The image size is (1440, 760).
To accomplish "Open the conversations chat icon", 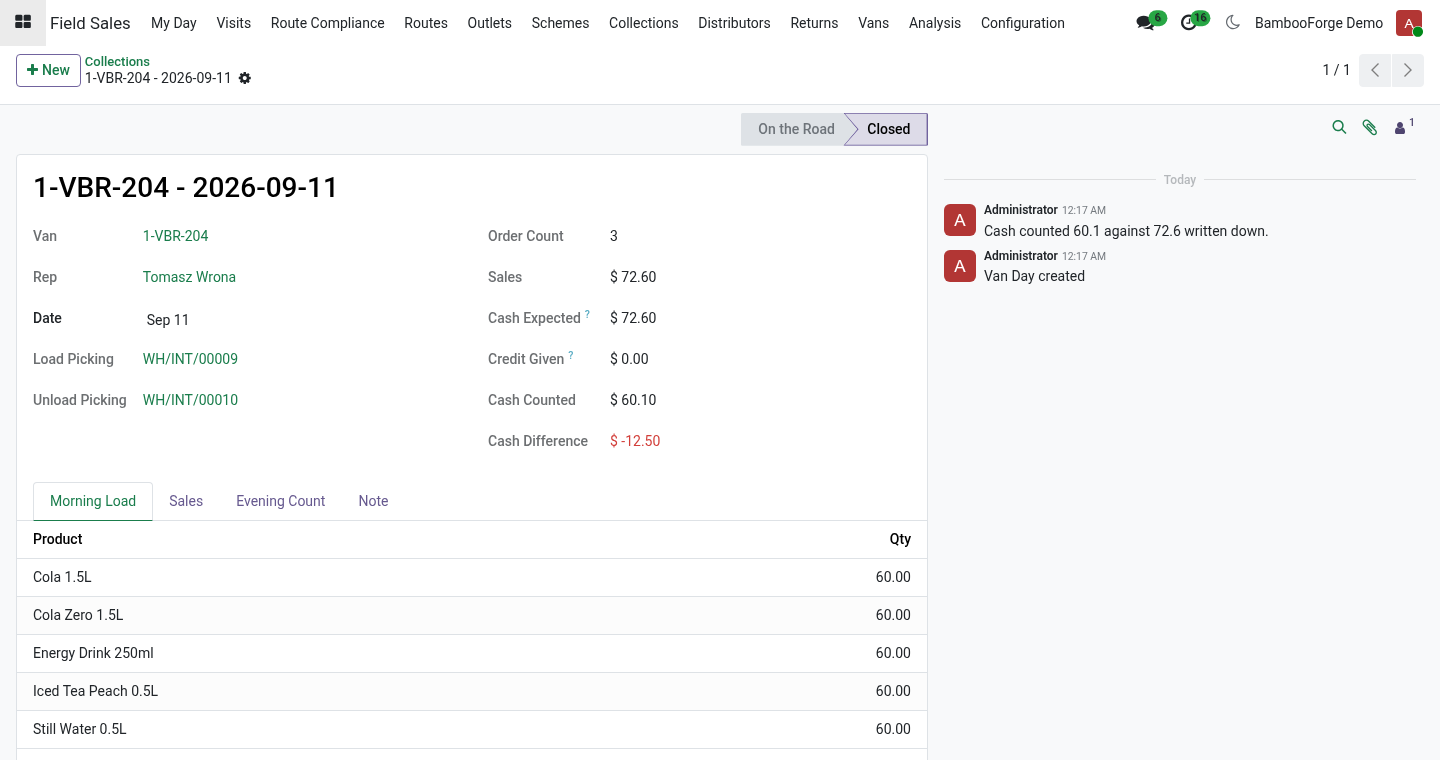I will click(1145, 23).
